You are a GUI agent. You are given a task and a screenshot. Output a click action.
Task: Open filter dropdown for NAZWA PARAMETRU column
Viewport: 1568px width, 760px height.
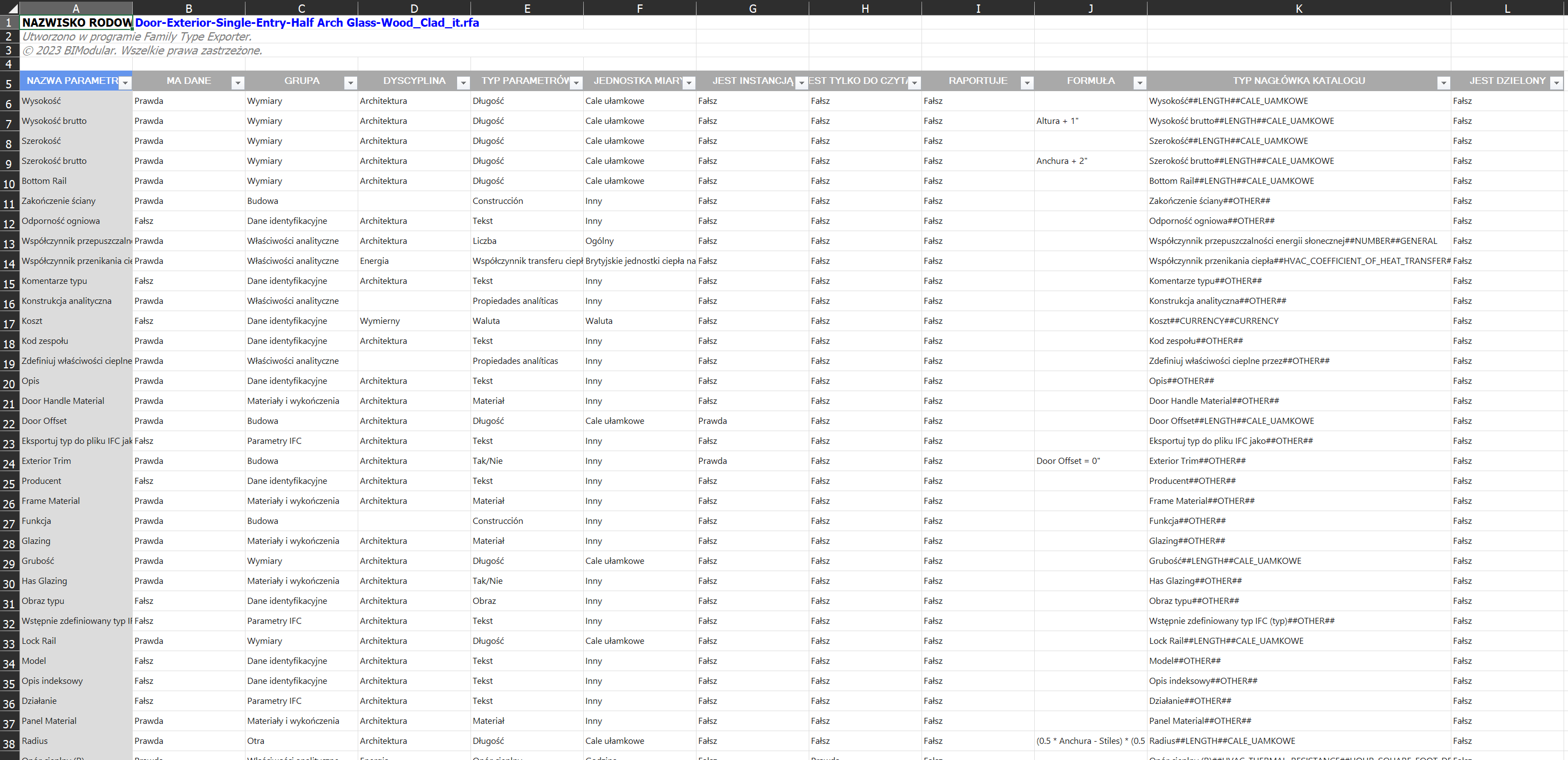coord(126,83)
